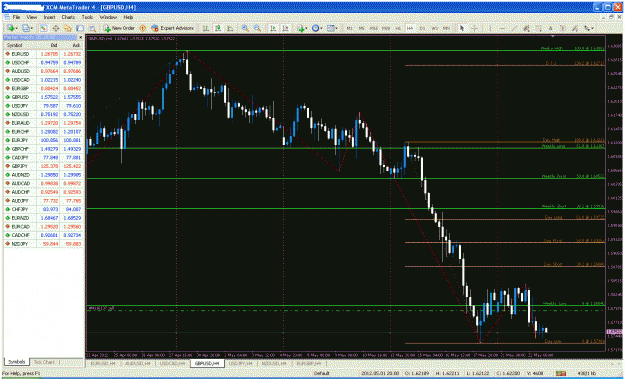Screen dimensions: 625x379
Task: Select the M5 timeframe button
Action: pos(361,28)
